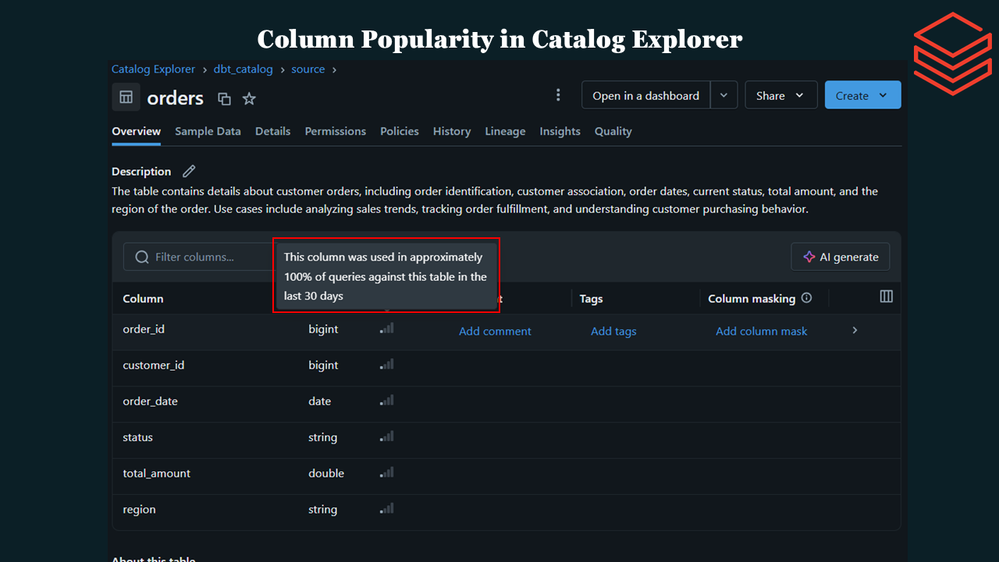Click the string type of region
This screenshot has width=999, height=562.
click(323, 509)
